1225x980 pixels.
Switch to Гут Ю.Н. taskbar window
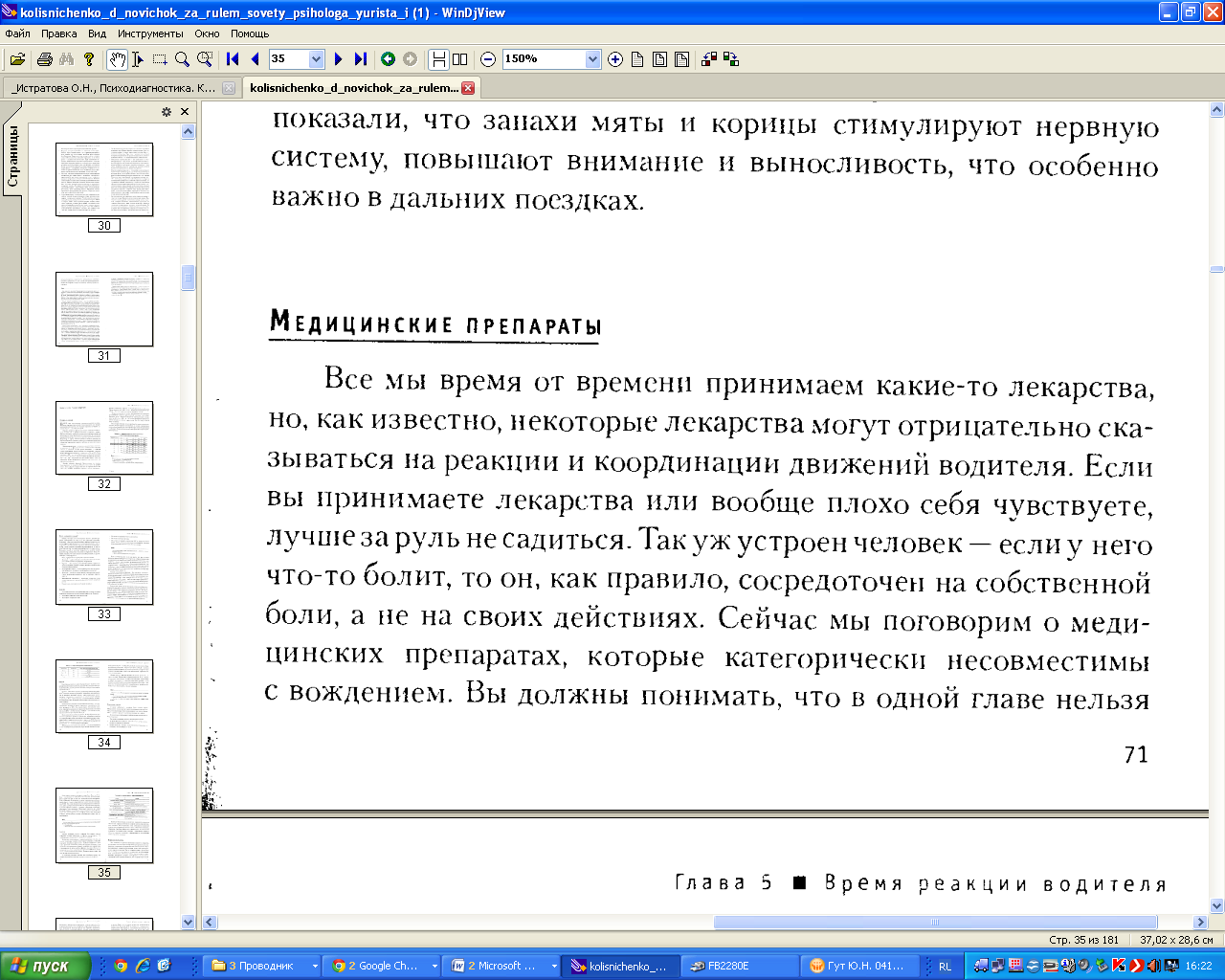[860, 966]
